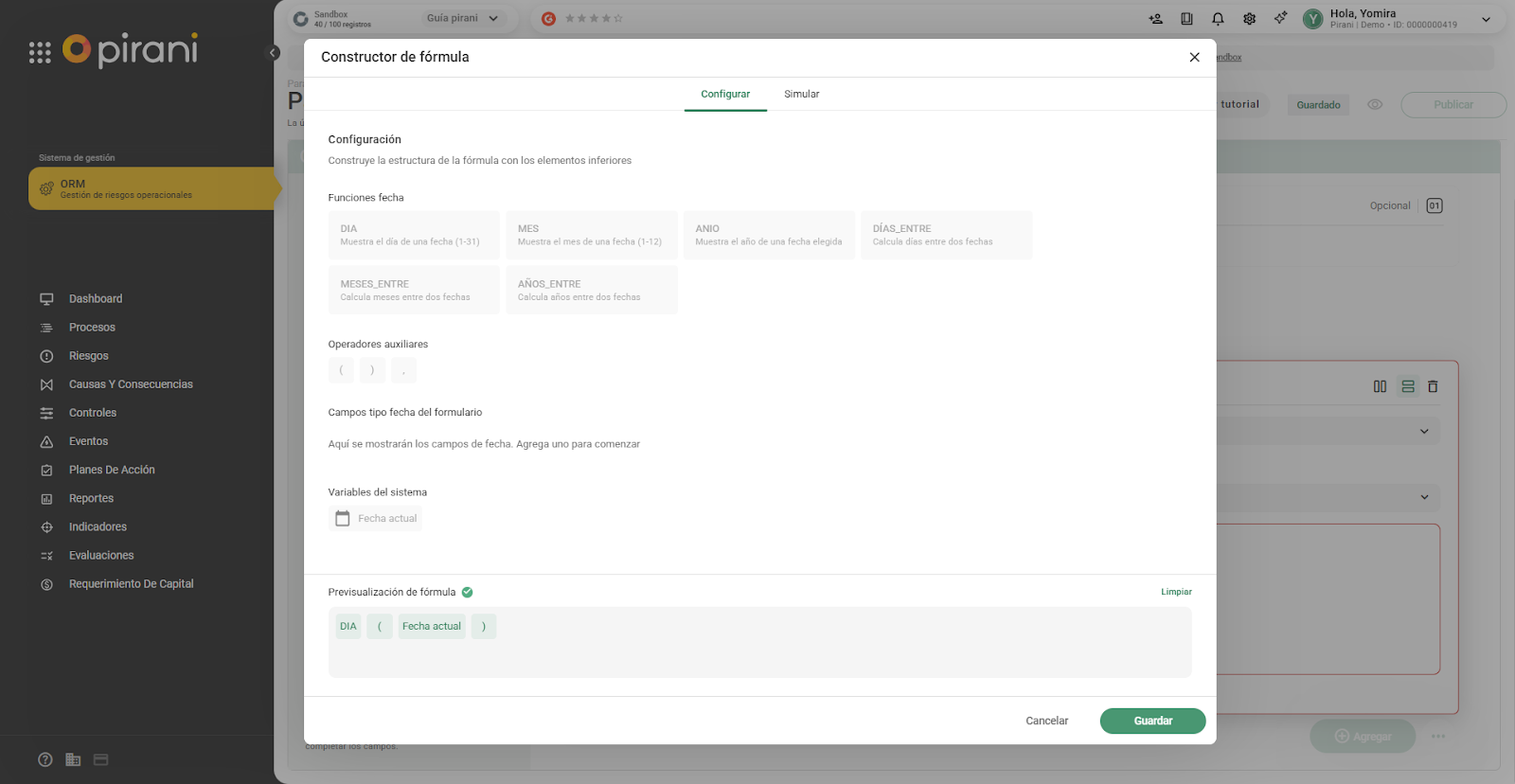Open the apps grid menu icon
Image resolution: width=1515 pixels, height=784 pixels.
coord(40,53)
